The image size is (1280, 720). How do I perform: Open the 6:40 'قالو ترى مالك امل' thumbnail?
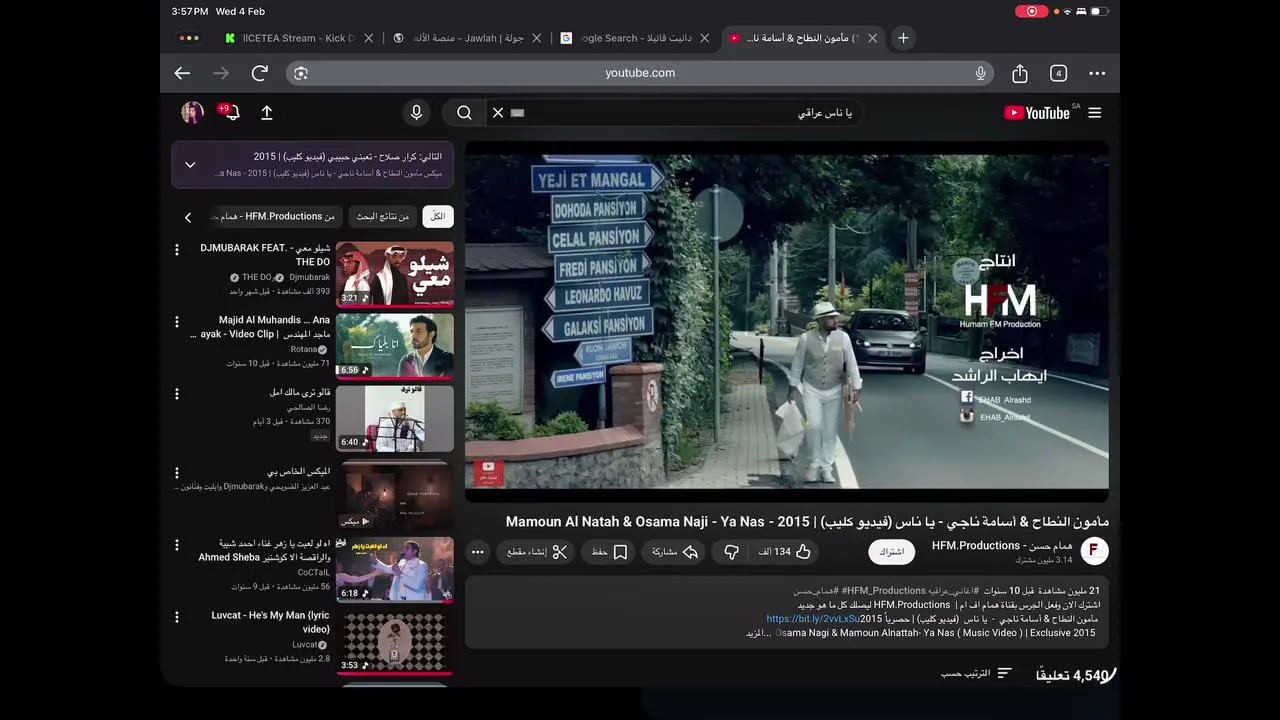pyautogui.click(x=395, y=418)
